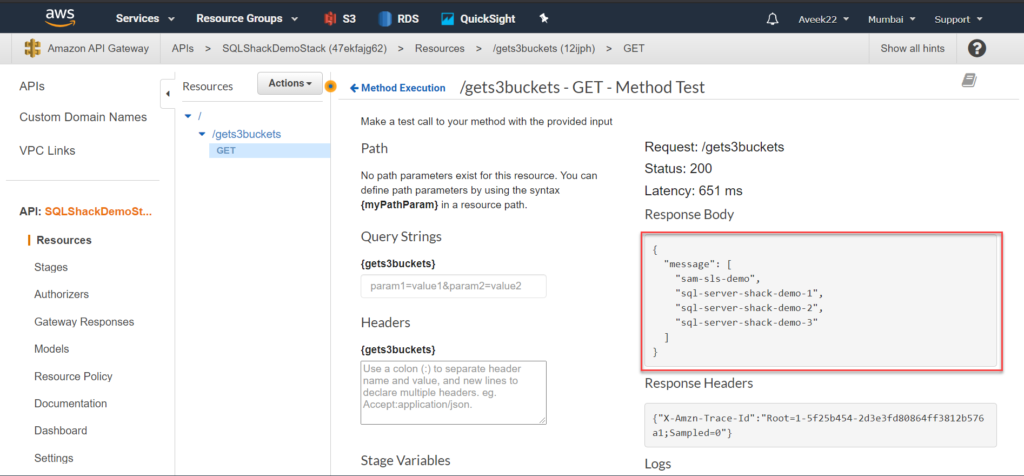The image size is (1024, 476).
Task: Click /gets3buckets (12ijph) breadcrumb
Action: point(543,48)
